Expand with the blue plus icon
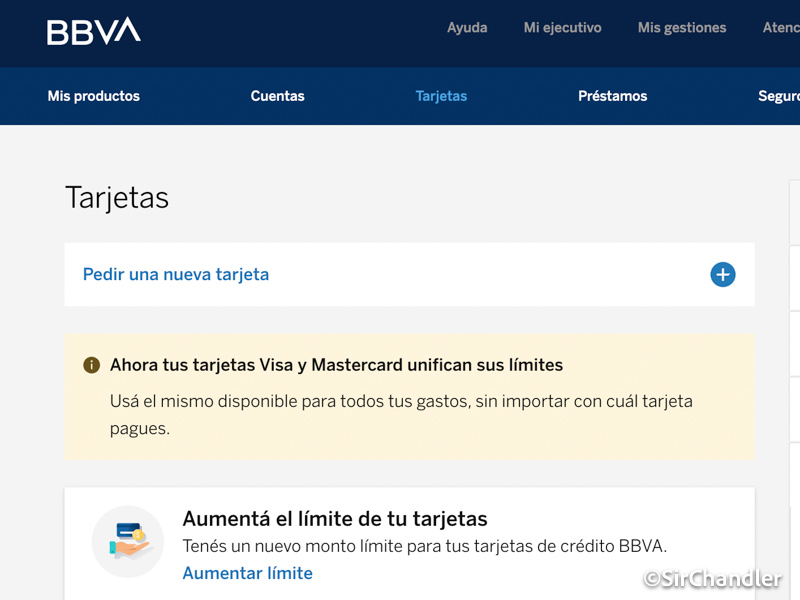Viewport: 800px width, 600px height. coord(722,275)
